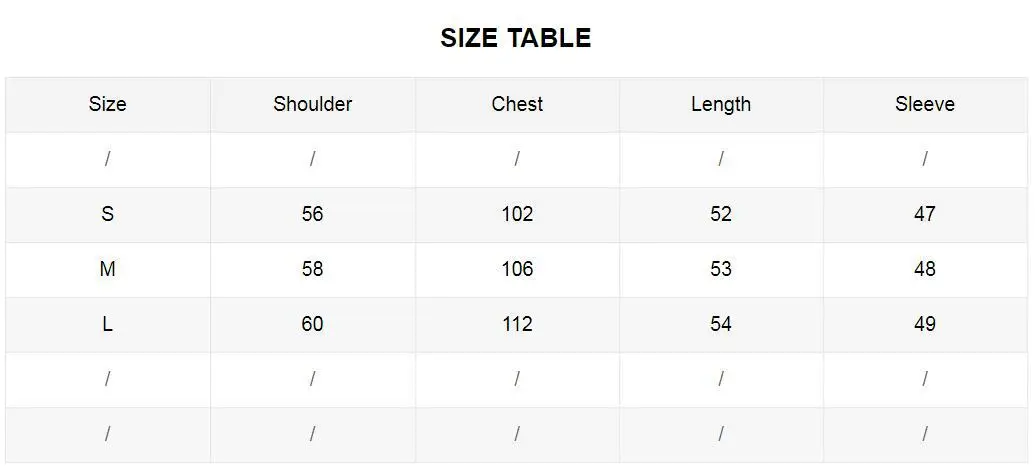
Task: Click the S size row label
Action: click(x=108, y=214)
